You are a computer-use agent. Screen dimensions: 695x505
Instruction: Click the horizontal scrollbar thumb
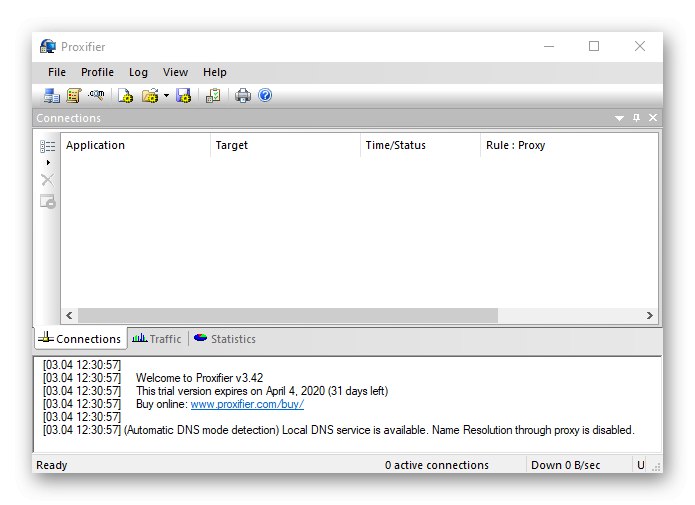point(288,315)
